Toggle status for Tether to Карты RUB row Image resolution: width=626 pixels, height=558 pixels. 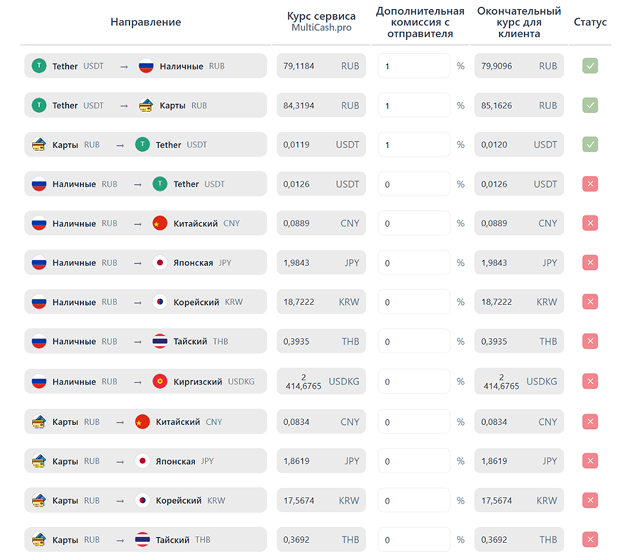point(590,105)
